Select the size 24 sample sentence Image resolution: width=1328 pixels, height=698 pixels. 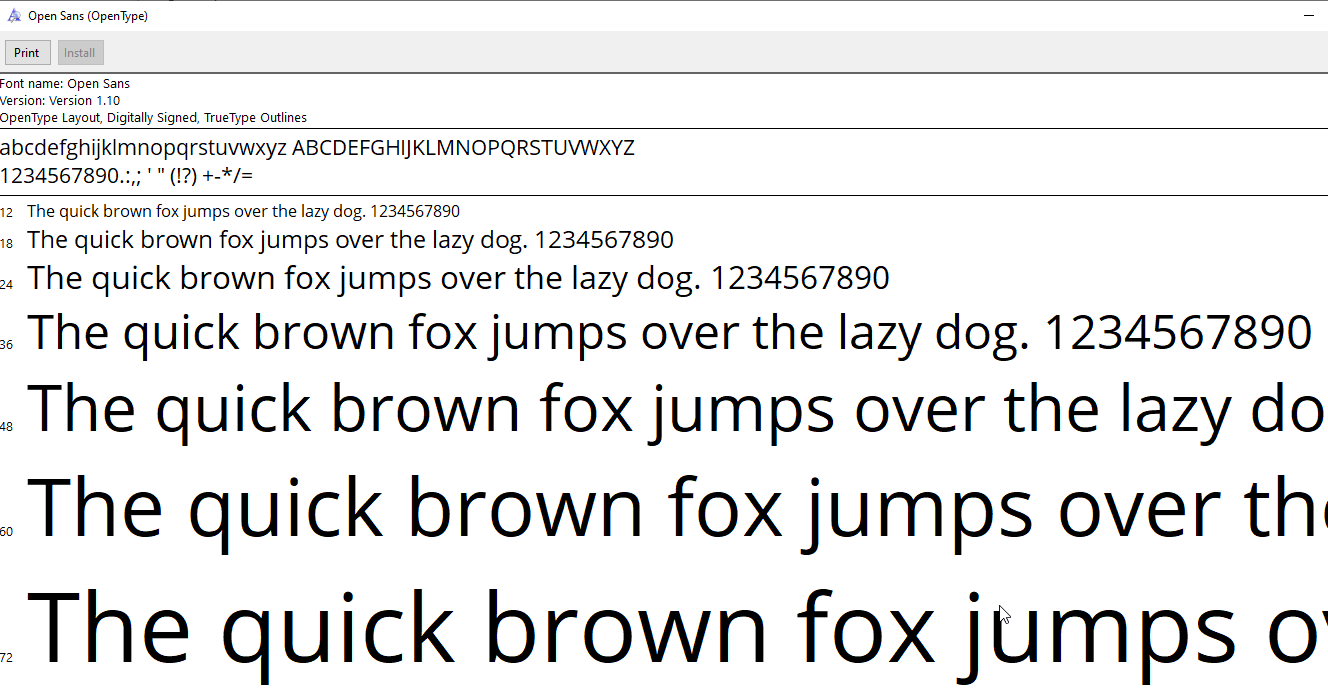[x=458, y=277]
